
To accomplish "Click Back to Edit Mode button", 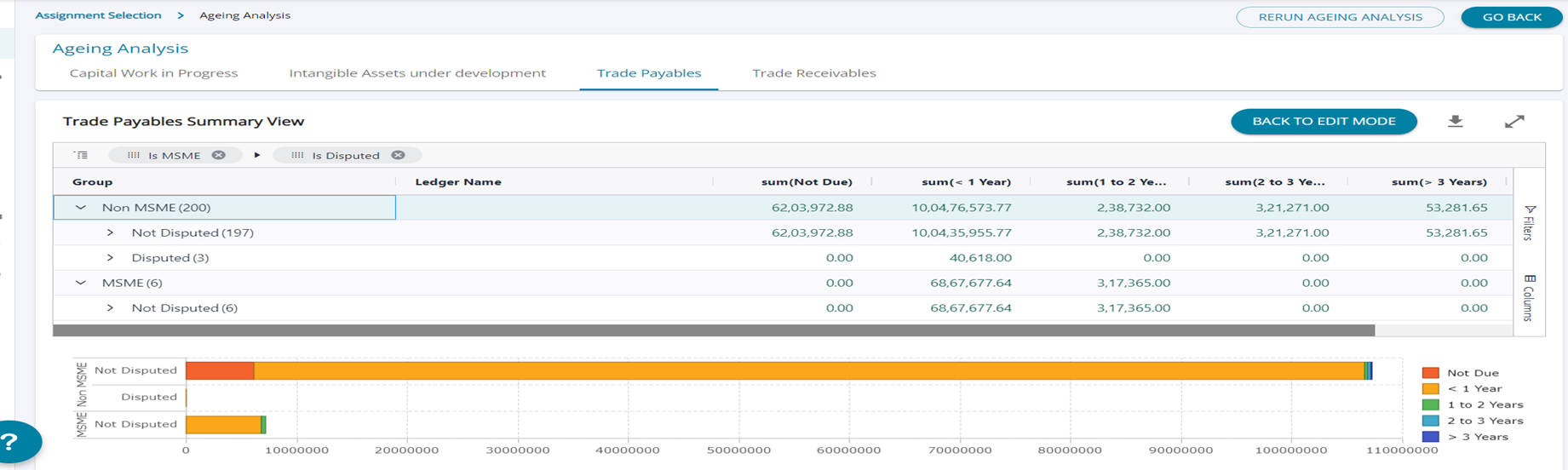I will tap(1324, 122).
